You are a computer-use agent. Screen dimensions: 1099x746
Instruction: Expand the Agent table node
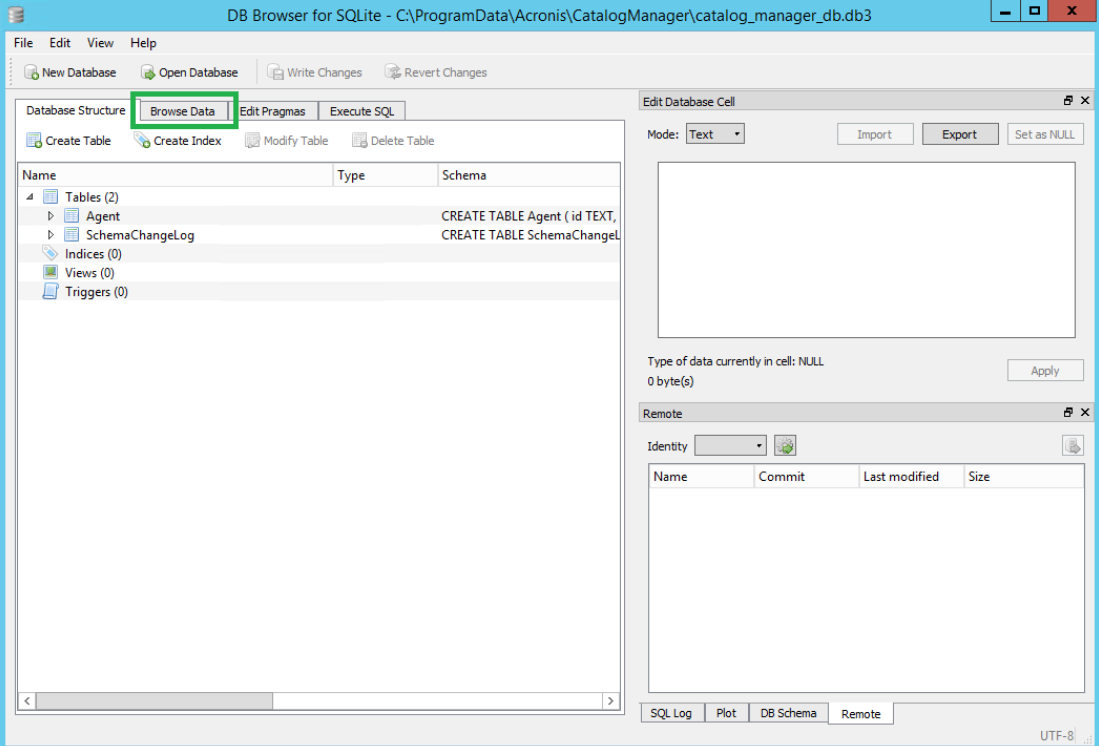pos(50,216)
